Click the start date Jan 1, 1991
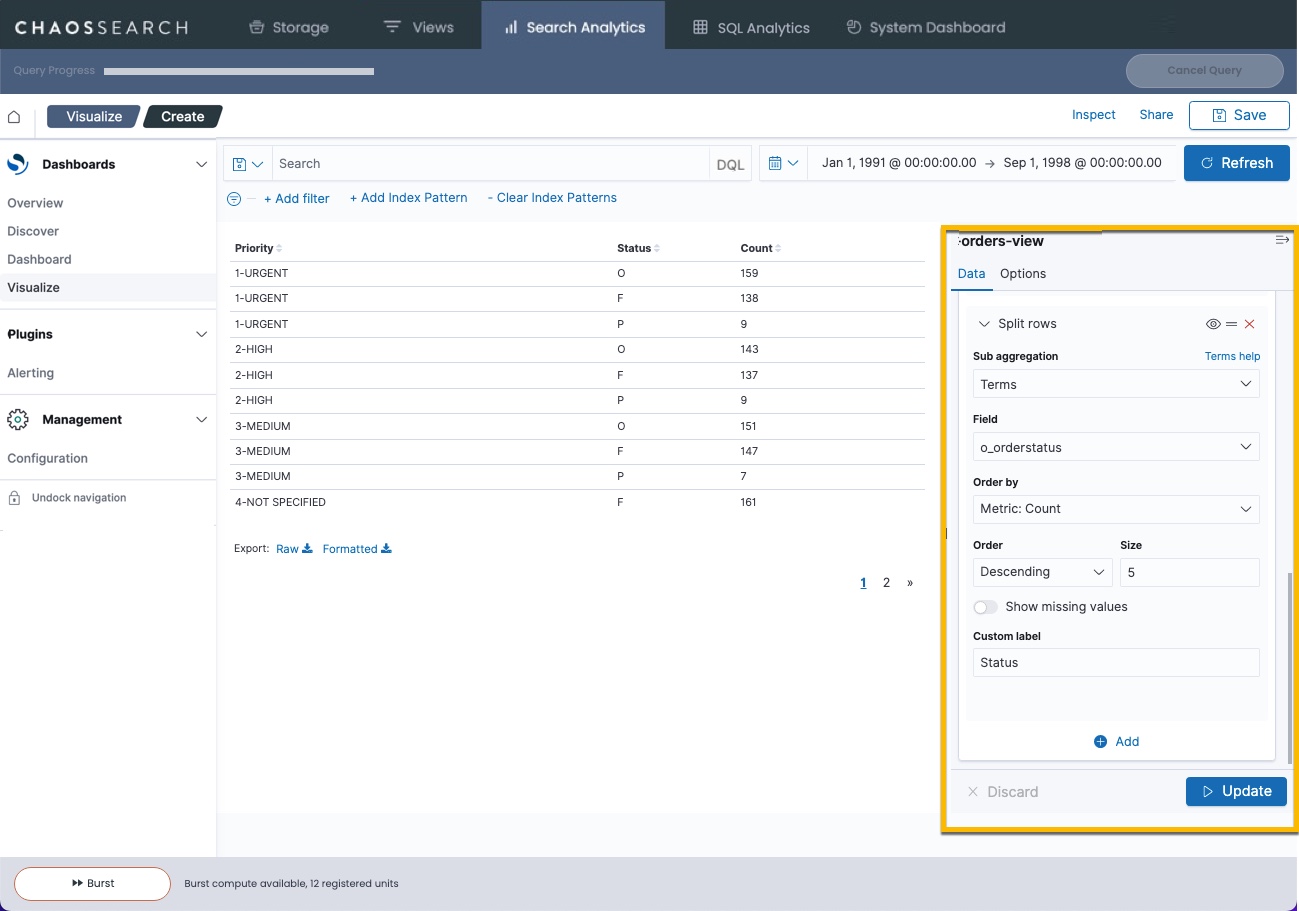The width and height of the screenshot is (1299, 911). point(899,163)
